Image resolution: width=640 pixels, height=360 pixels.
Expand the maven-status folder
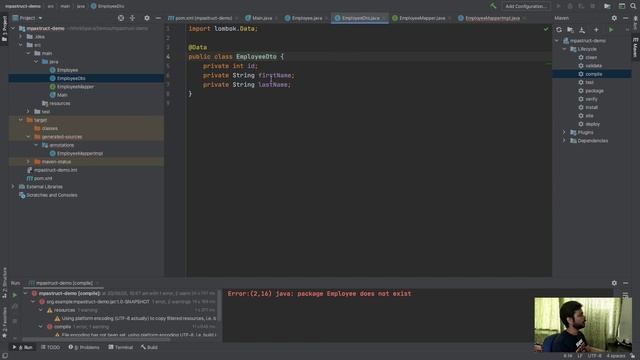(x=29, y=162)
